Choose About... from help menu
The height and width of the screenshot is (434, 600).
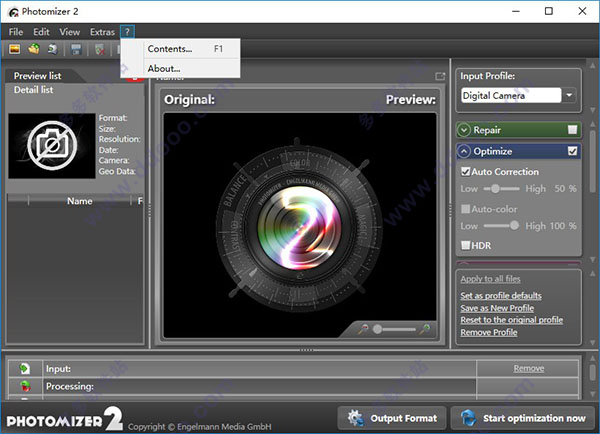click(181, 69)
